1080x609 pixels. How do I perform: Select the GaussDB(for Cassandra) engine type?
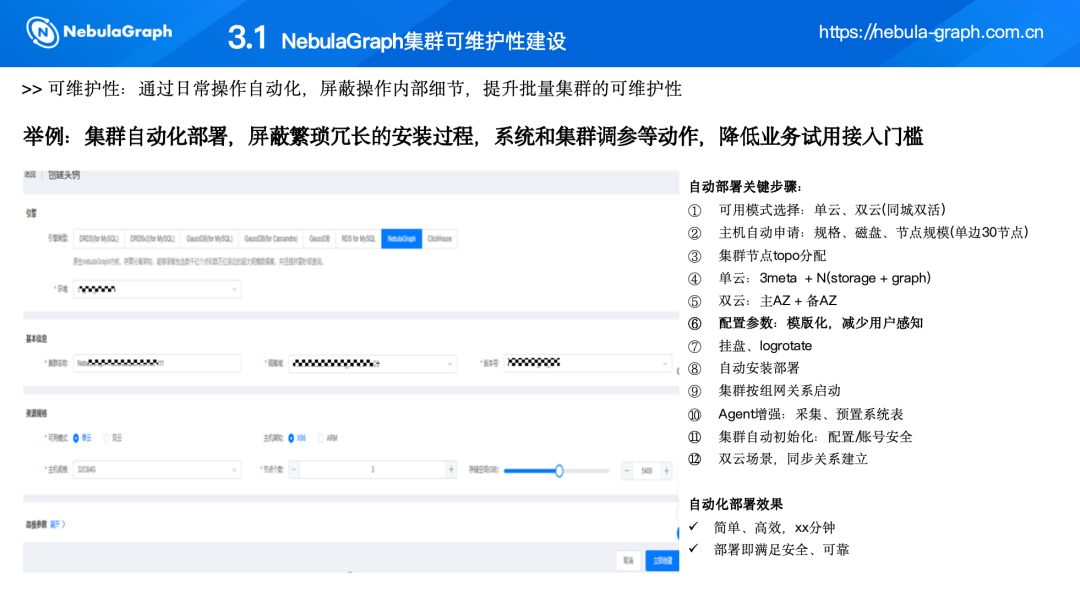click(271, 239)
